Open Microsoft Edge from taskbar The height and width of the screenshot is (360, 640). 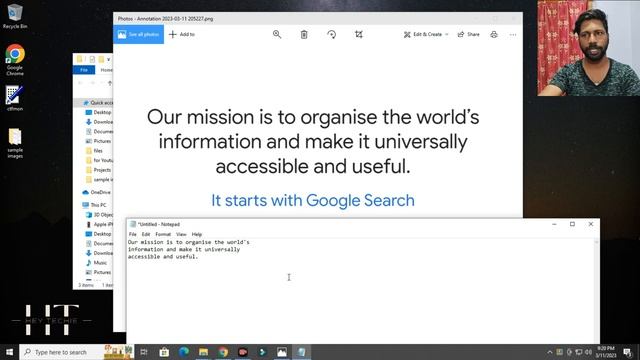(184, 352)
